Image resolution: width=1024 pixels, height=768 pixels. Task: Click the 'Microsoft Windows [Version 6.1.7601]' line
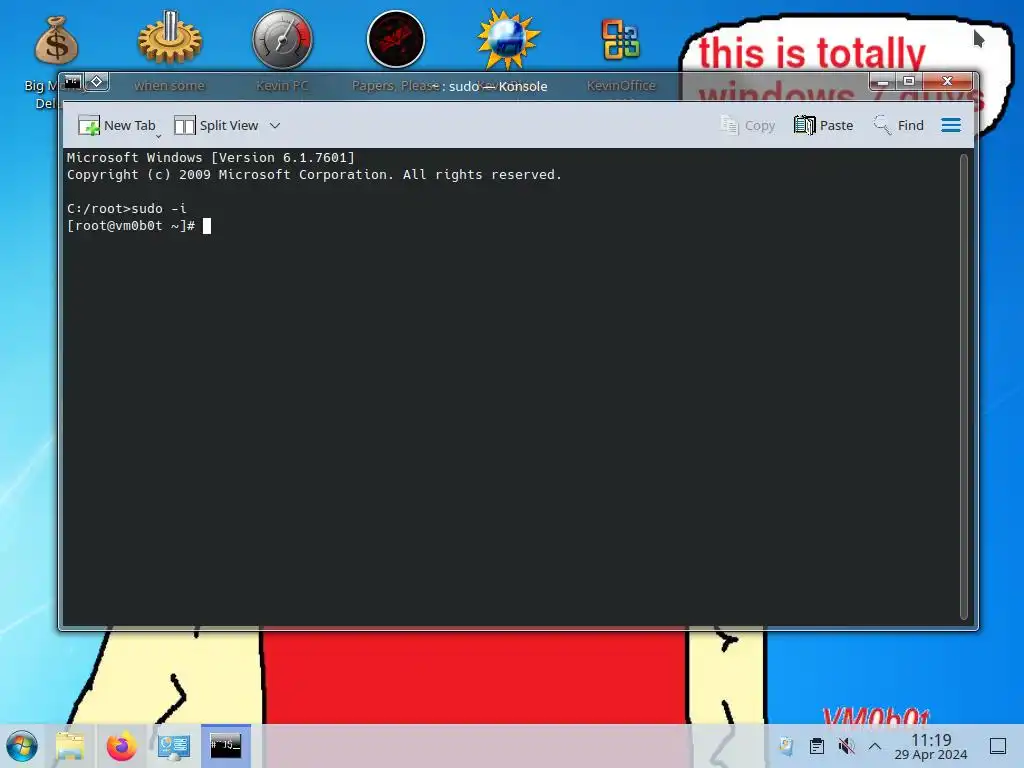point(210,157)
